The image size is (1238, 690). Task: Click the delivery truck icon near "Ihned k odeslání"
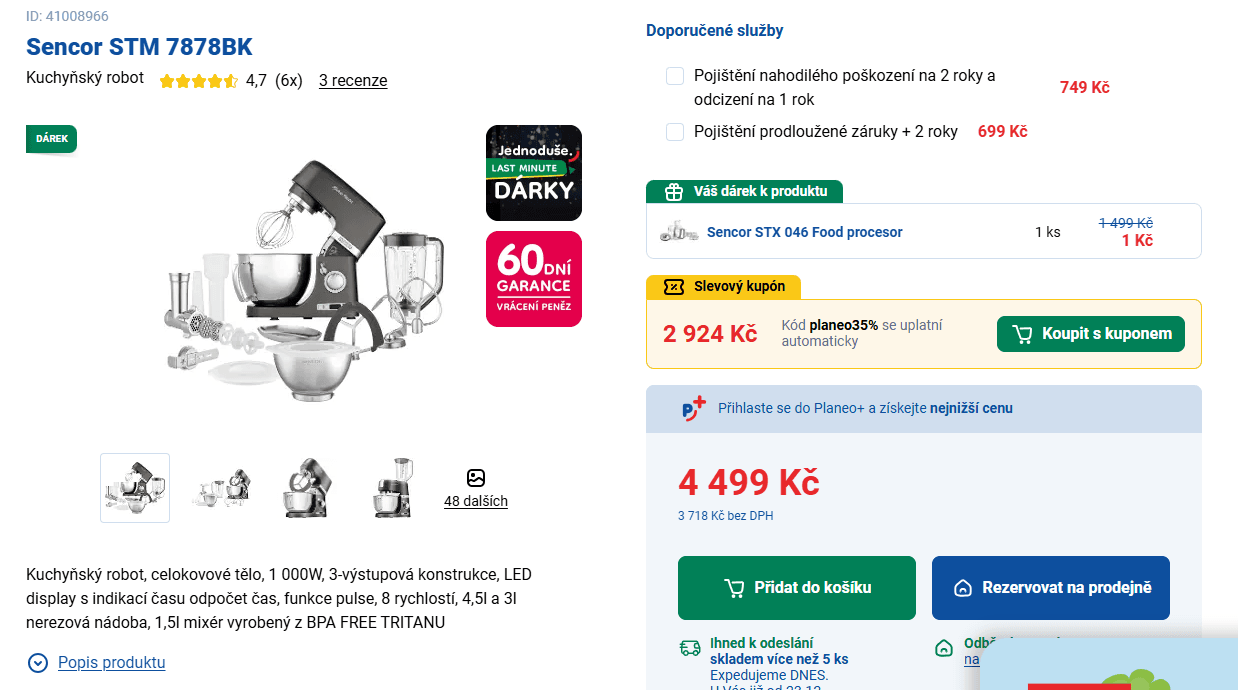point(689,647)
